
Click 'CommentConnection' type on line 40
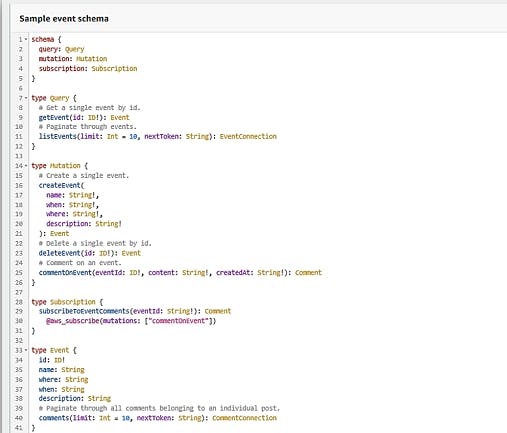point(244,418)
